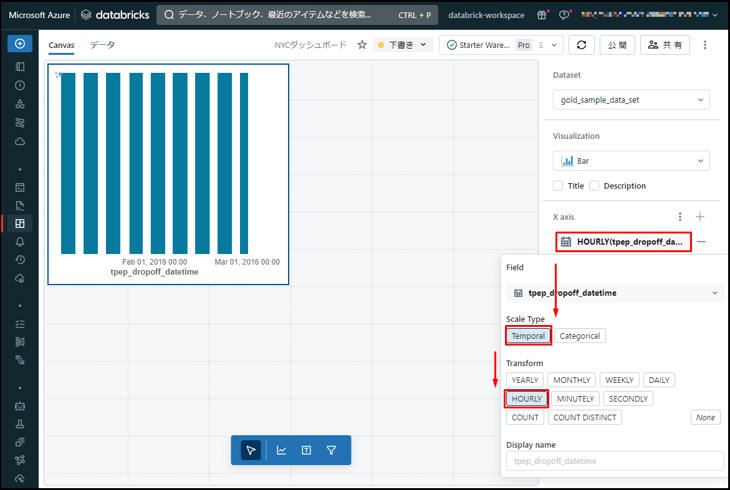Switch to the Canvas tab
This screenshot has width=730, height=490.
coord(61,45)
